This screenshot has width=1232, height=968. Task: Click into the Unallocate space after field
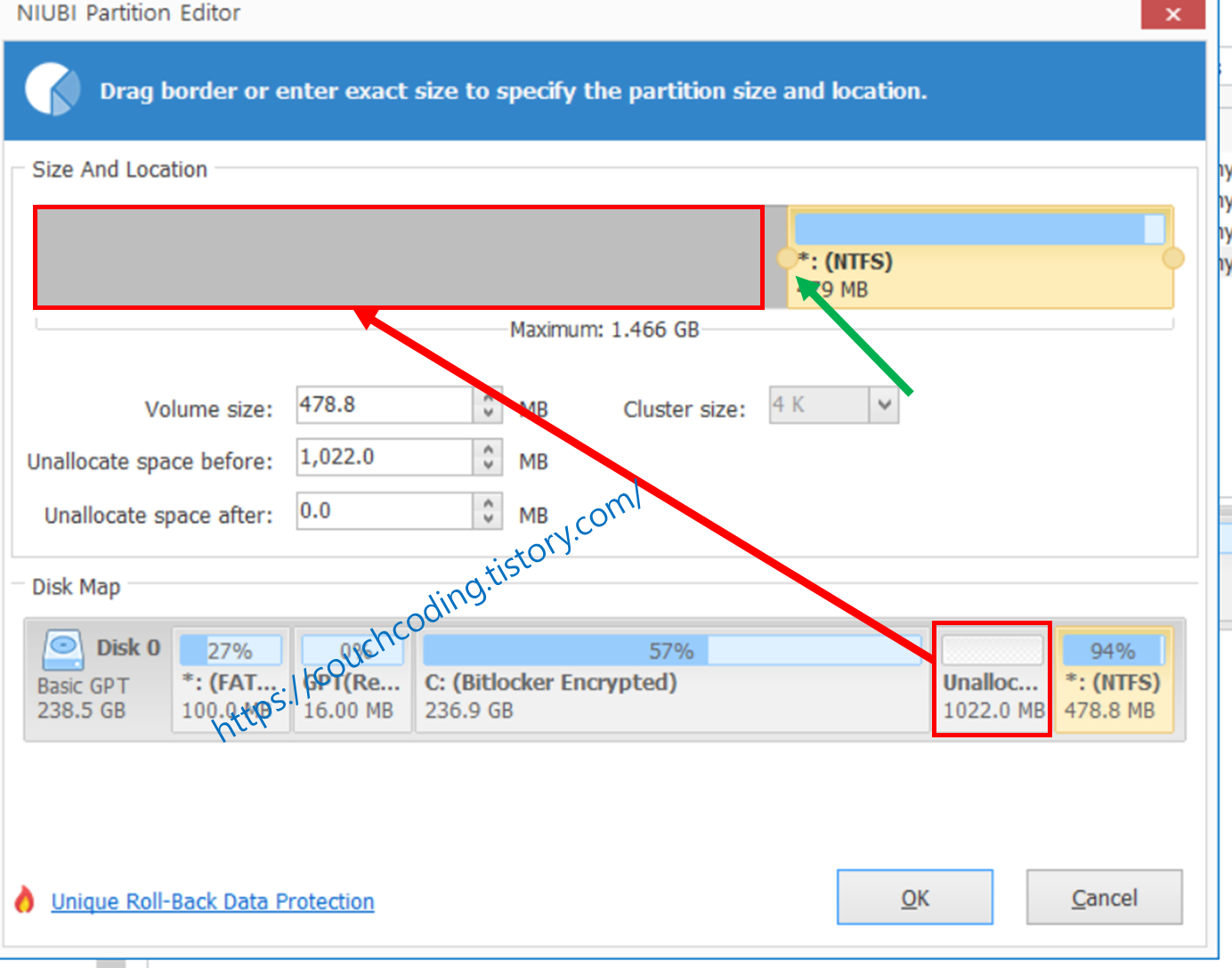[x=385, y=511]
